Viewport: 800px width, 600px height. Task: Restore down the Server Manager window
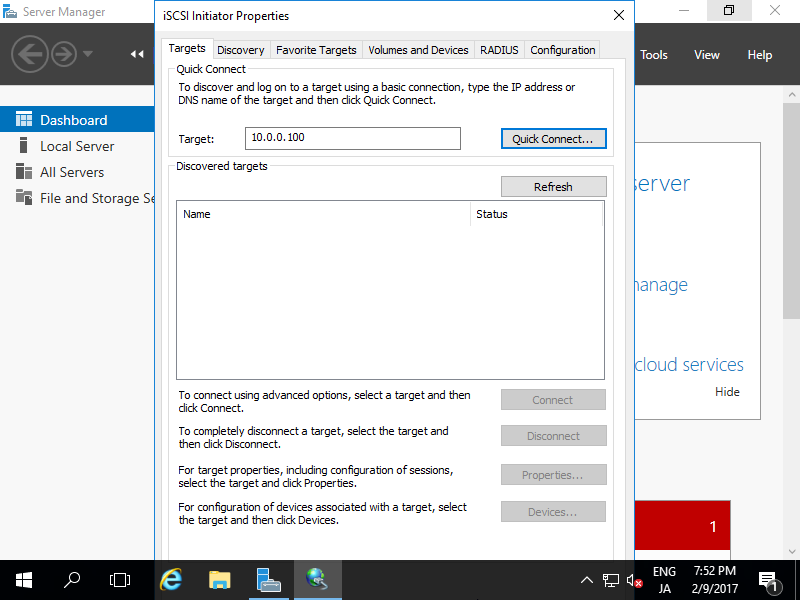pyautogui.click(x=729, y=10)
